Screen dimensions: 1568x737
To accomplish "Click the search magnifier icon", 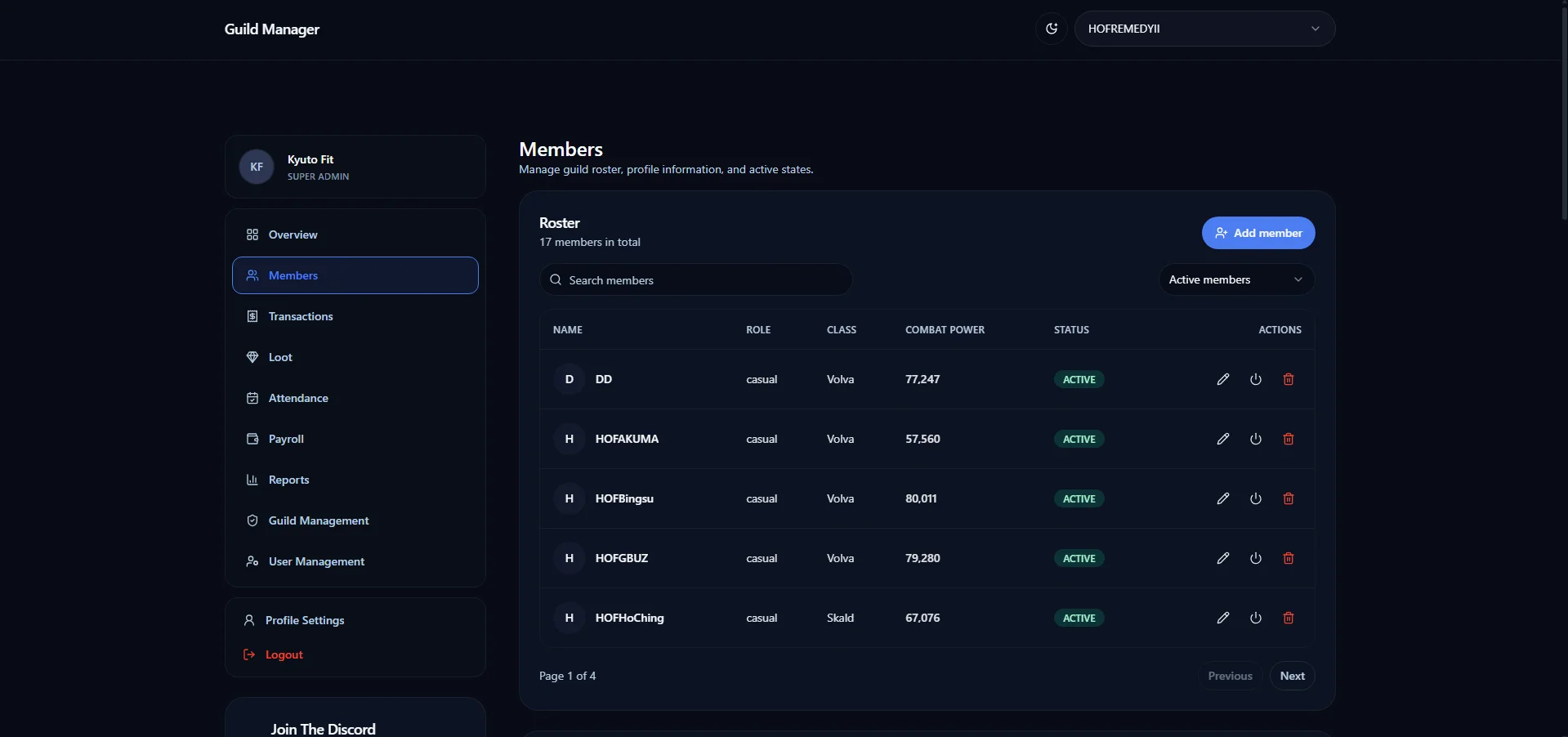I will point(556,279).
